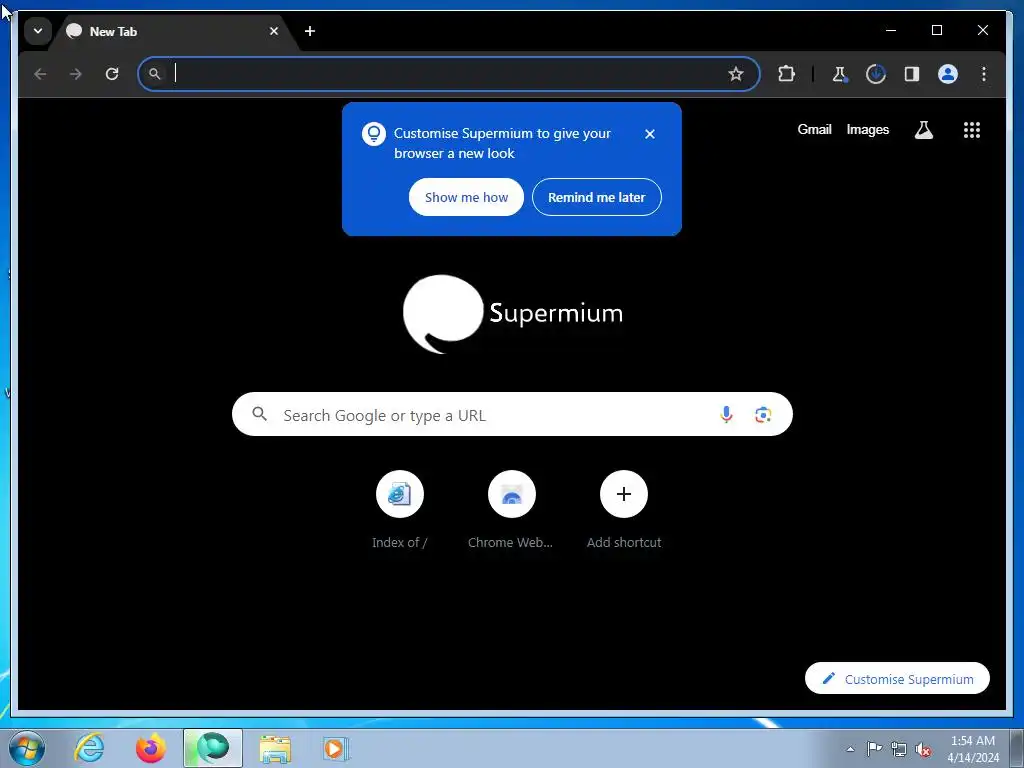The width and height of the screenshot is (1024, 768).
Task: Go forward with the forward arrow
Action: tap(76, 74)
